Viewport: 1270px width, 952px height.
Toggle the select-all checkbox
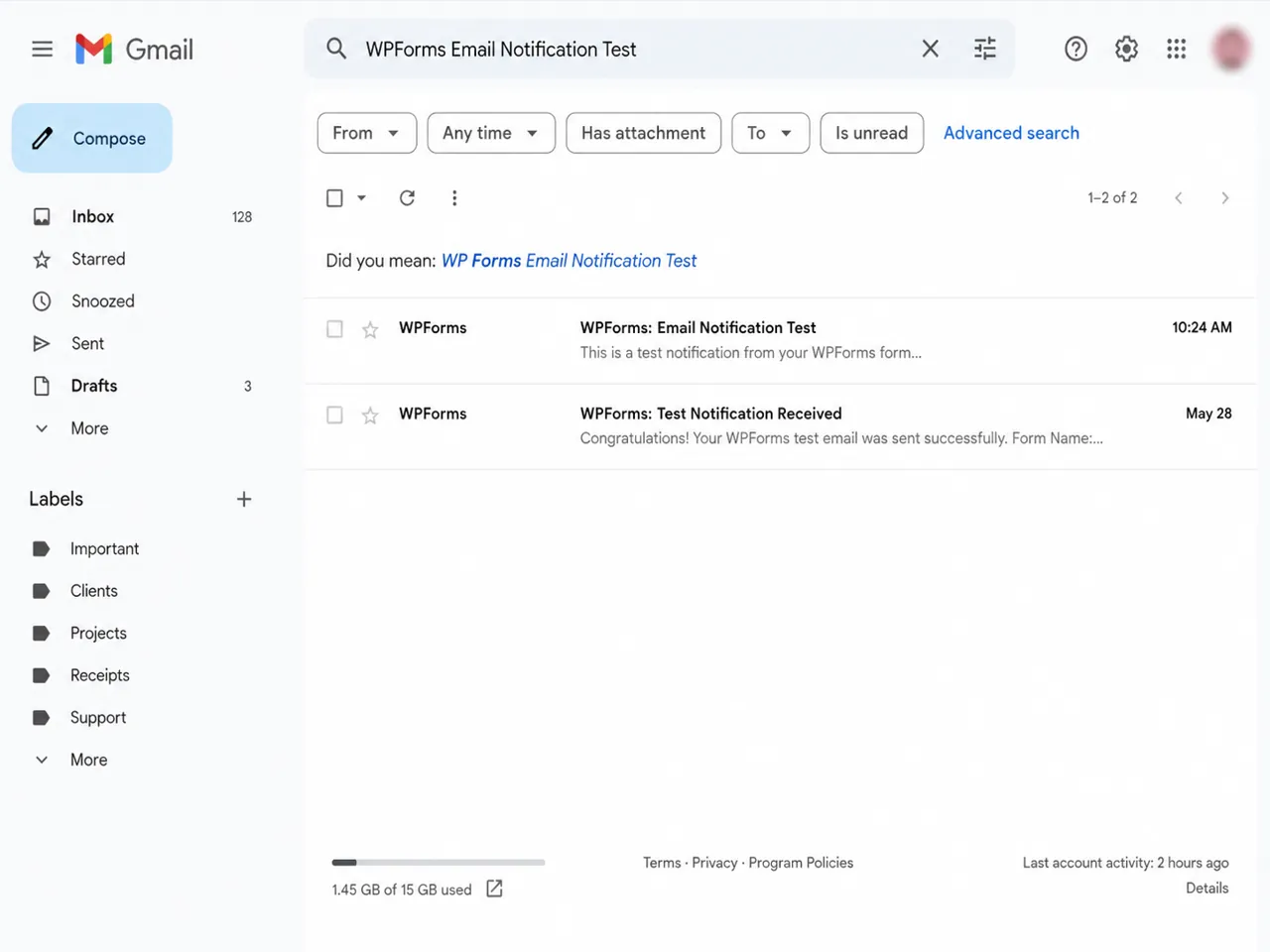[334, 197]
